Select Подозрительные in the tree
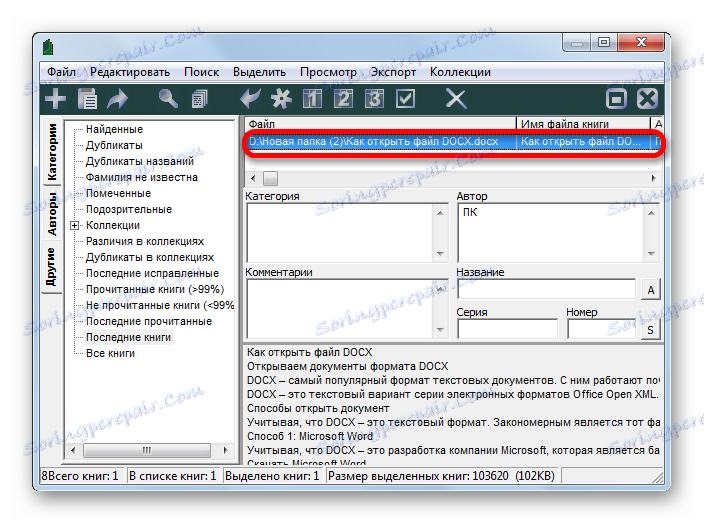 [129, 209]
